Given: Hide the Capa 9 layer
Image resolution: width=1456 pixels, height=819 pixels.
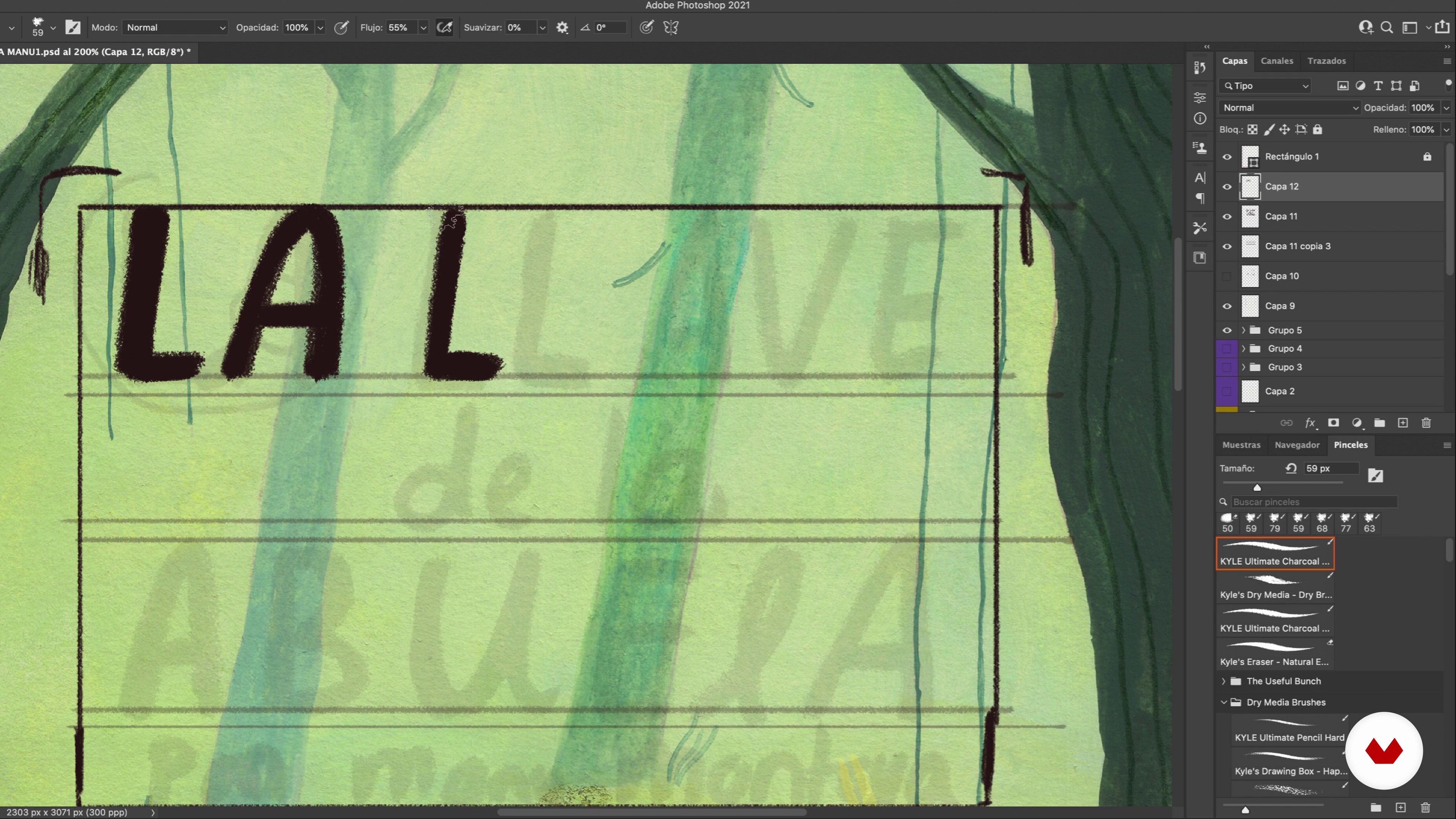Looking at the screenshot, I should click(x=1227, y=306).
